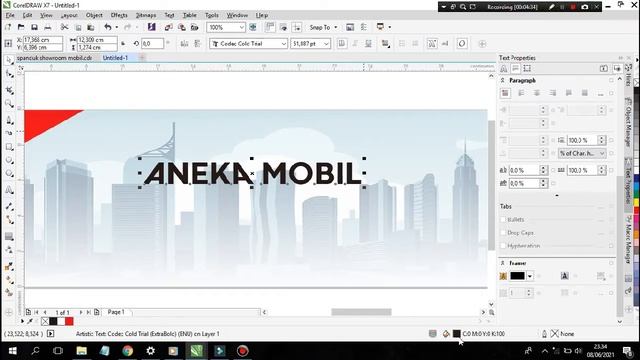The image size is (640, 360).
Task: Select the Rectangle tool
Action: (x=9, y=147)
